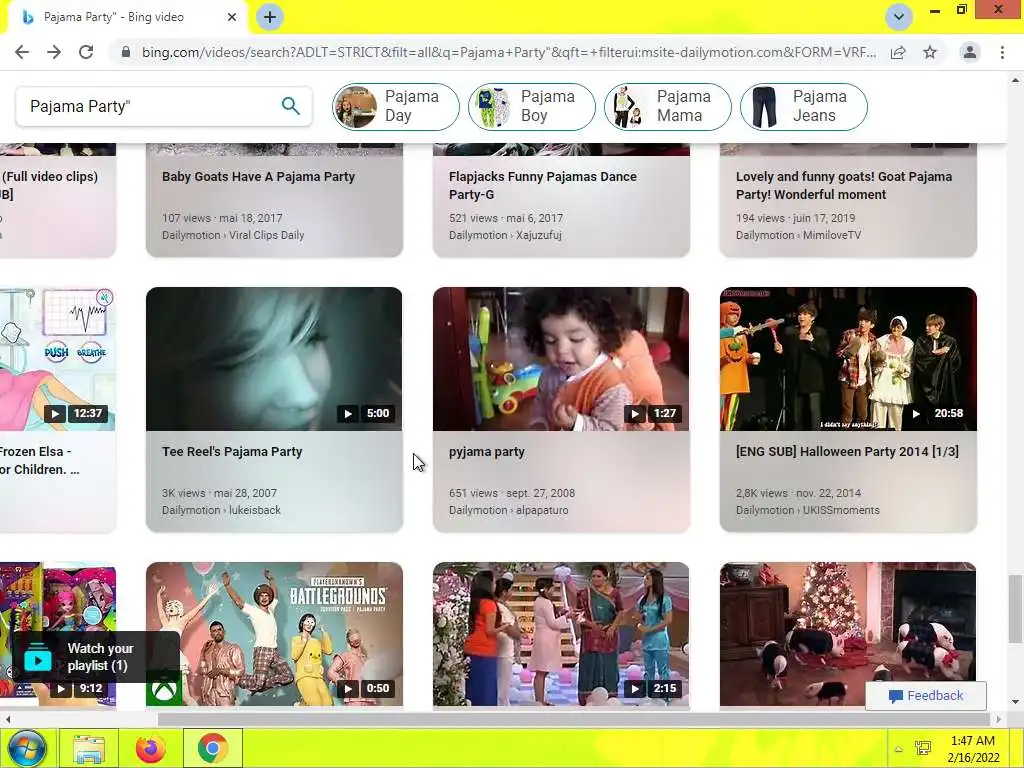1024x768 pixels.
Task: Select the Pajama Jeans suggestion chip
Action: click(x=804, y=106)
